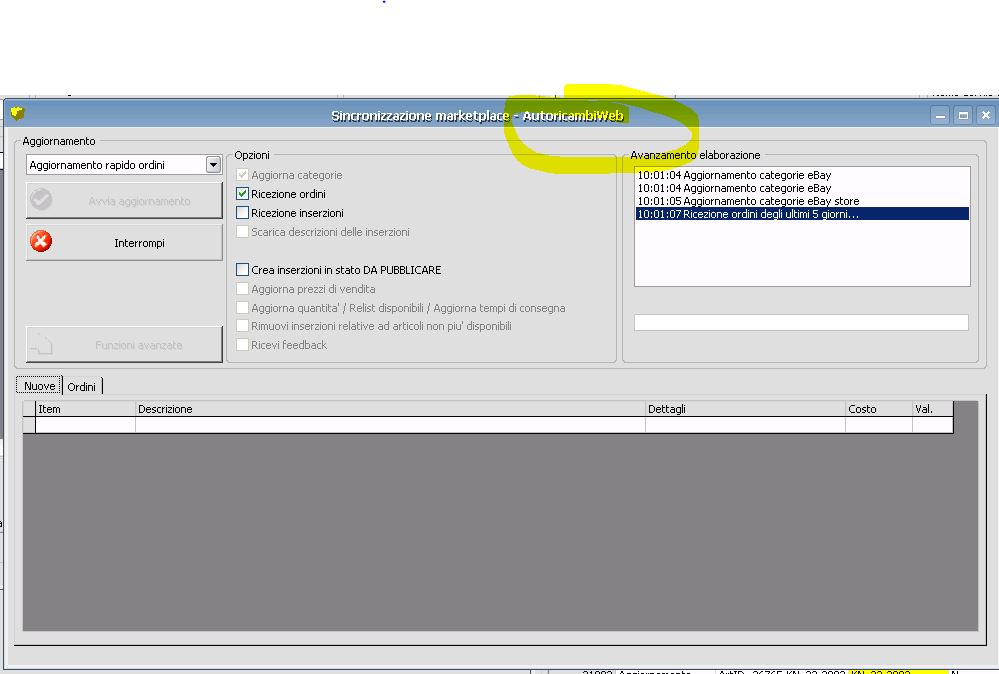Toggle Aggiorna prezzi di vendita checkbox
This screenshot has width=999, height=674.
pyautogui.click(x=242, y=289)
